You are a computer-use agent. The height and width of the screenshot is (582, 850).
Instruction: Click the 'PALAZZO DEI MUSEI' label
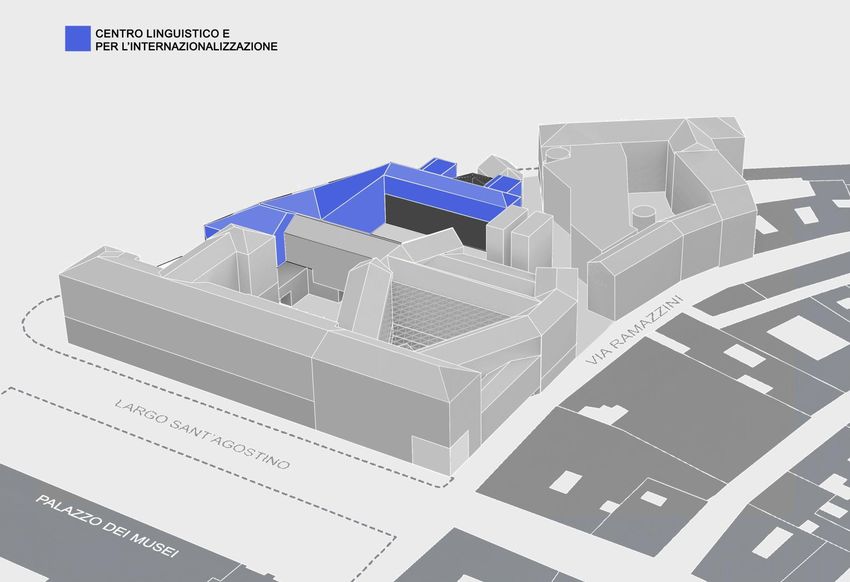[107, 526]
